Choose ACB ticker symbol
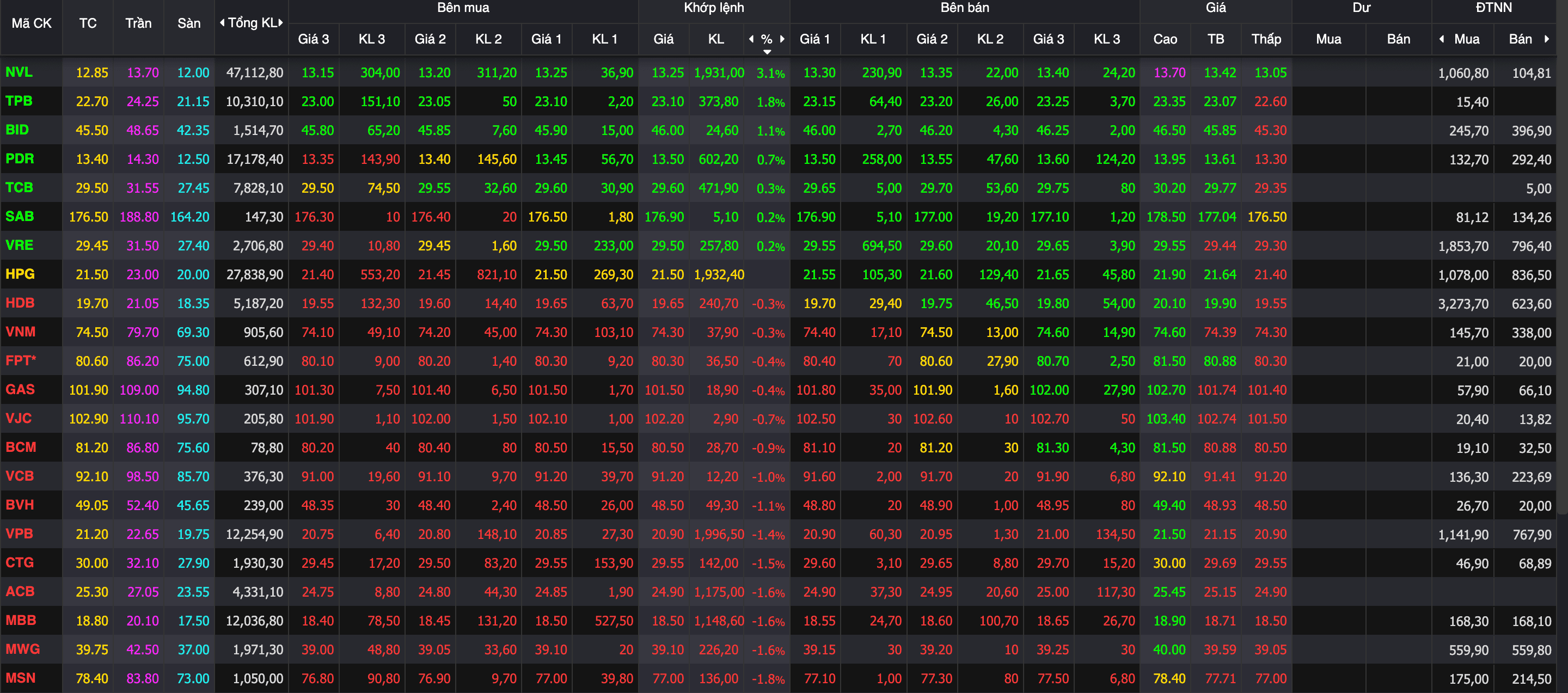The width and height of the screenshot is (1568, 693). click(20, 591)
